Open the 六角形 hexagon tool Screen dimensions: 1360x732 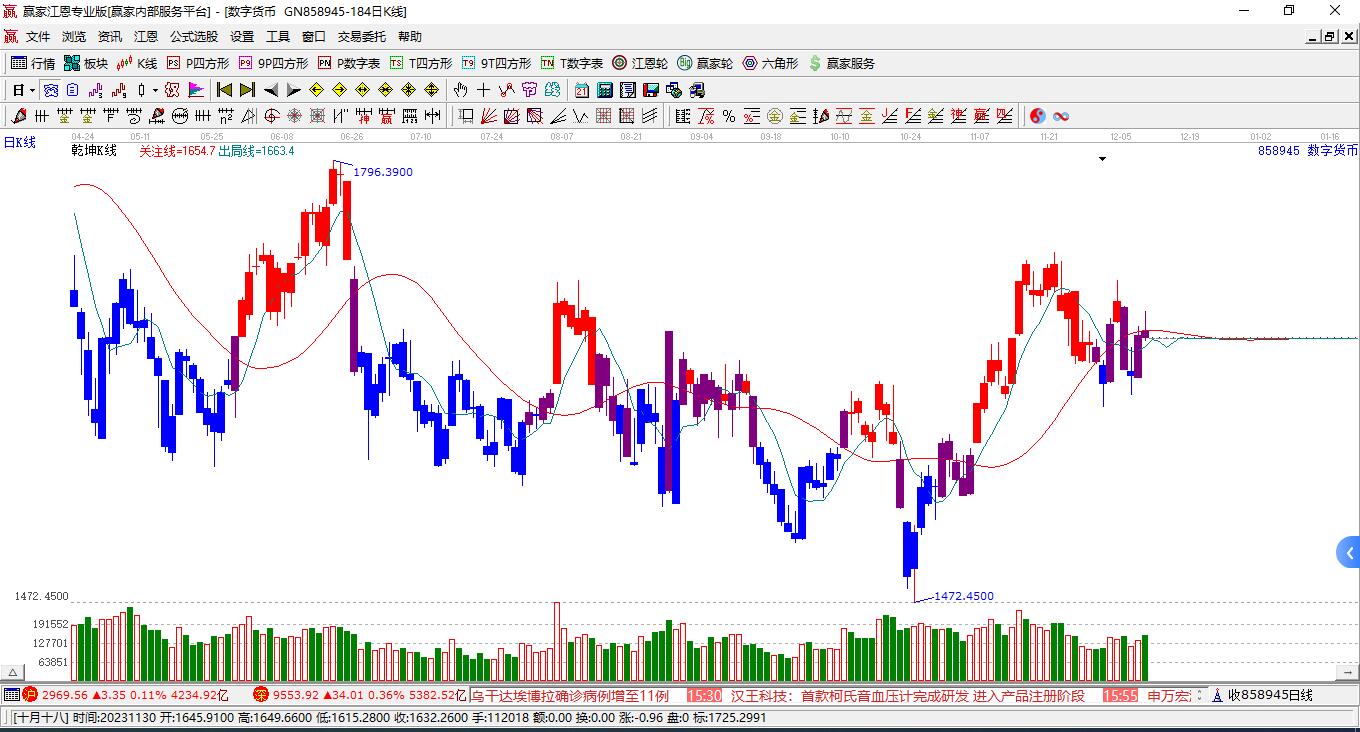pos(770,63)
